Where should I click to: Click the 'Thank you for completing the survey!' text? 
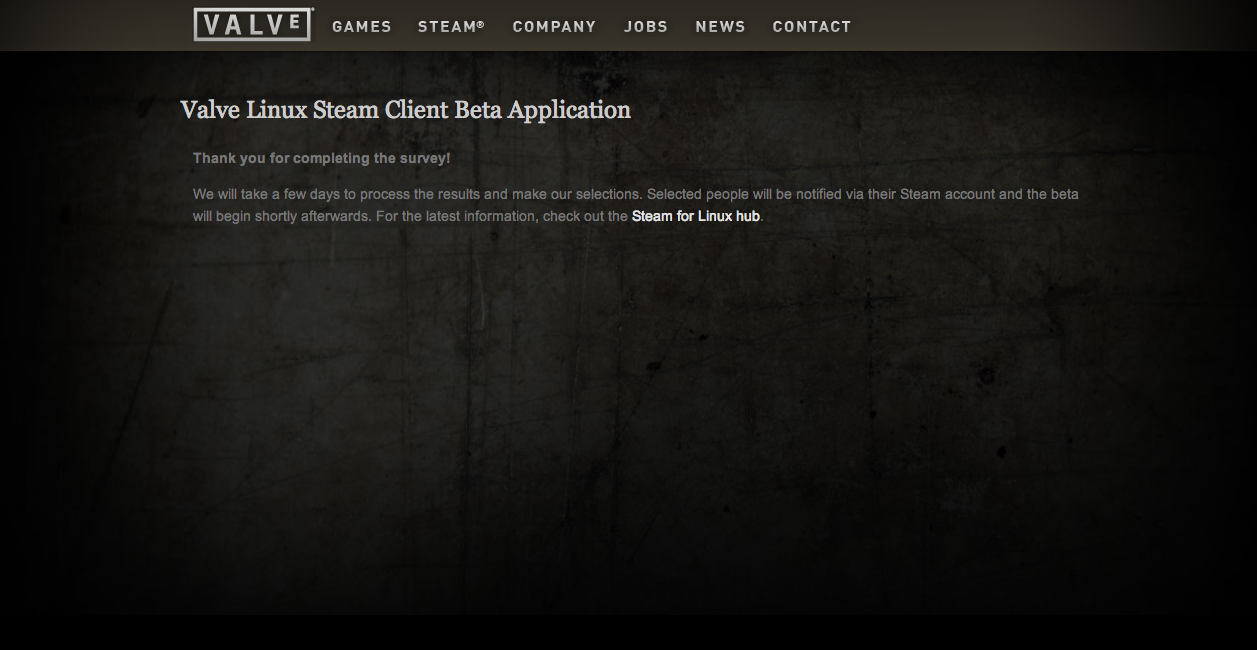point(322,158)
